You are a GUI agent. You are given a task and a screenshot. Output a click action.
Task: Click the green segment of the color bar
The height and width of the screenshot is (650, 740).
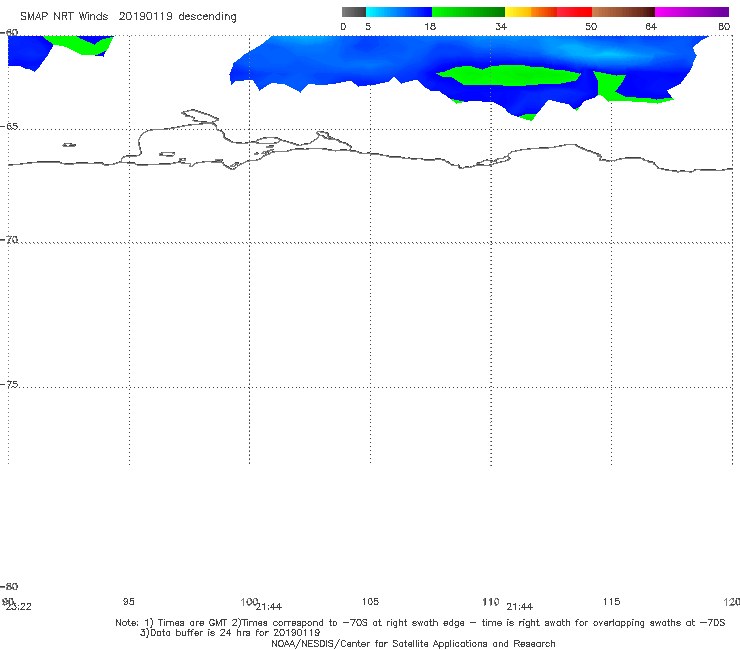tap(468, 12)
